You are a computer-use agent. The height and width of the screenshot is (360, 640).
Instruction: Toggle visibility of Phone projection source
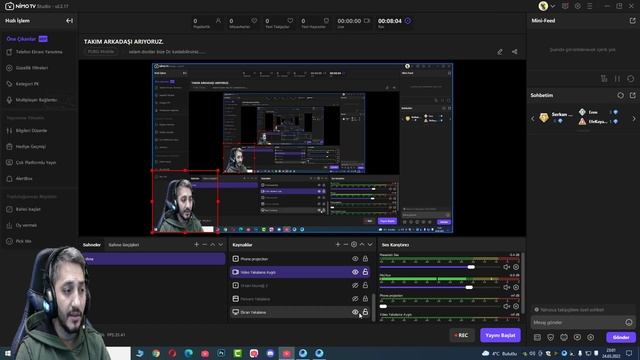pos(355,259)
